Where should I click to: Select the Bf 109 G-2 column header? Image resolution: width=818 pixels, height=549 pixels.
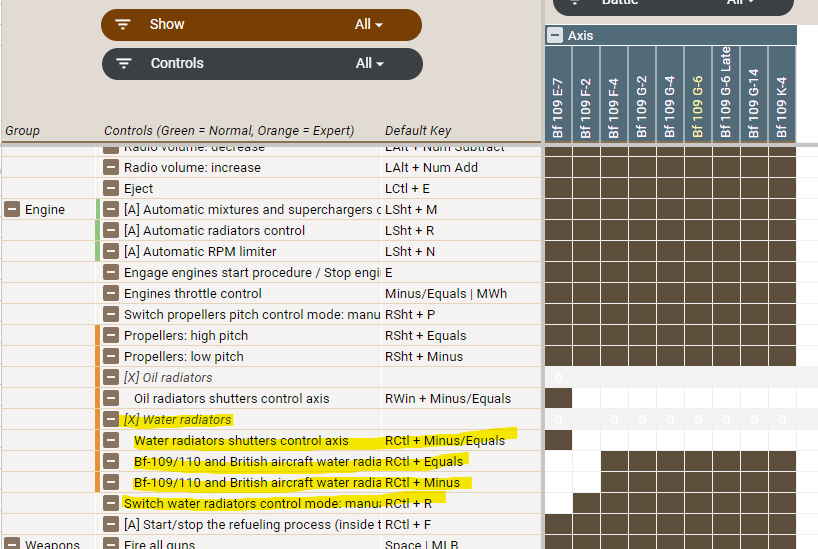642,94
